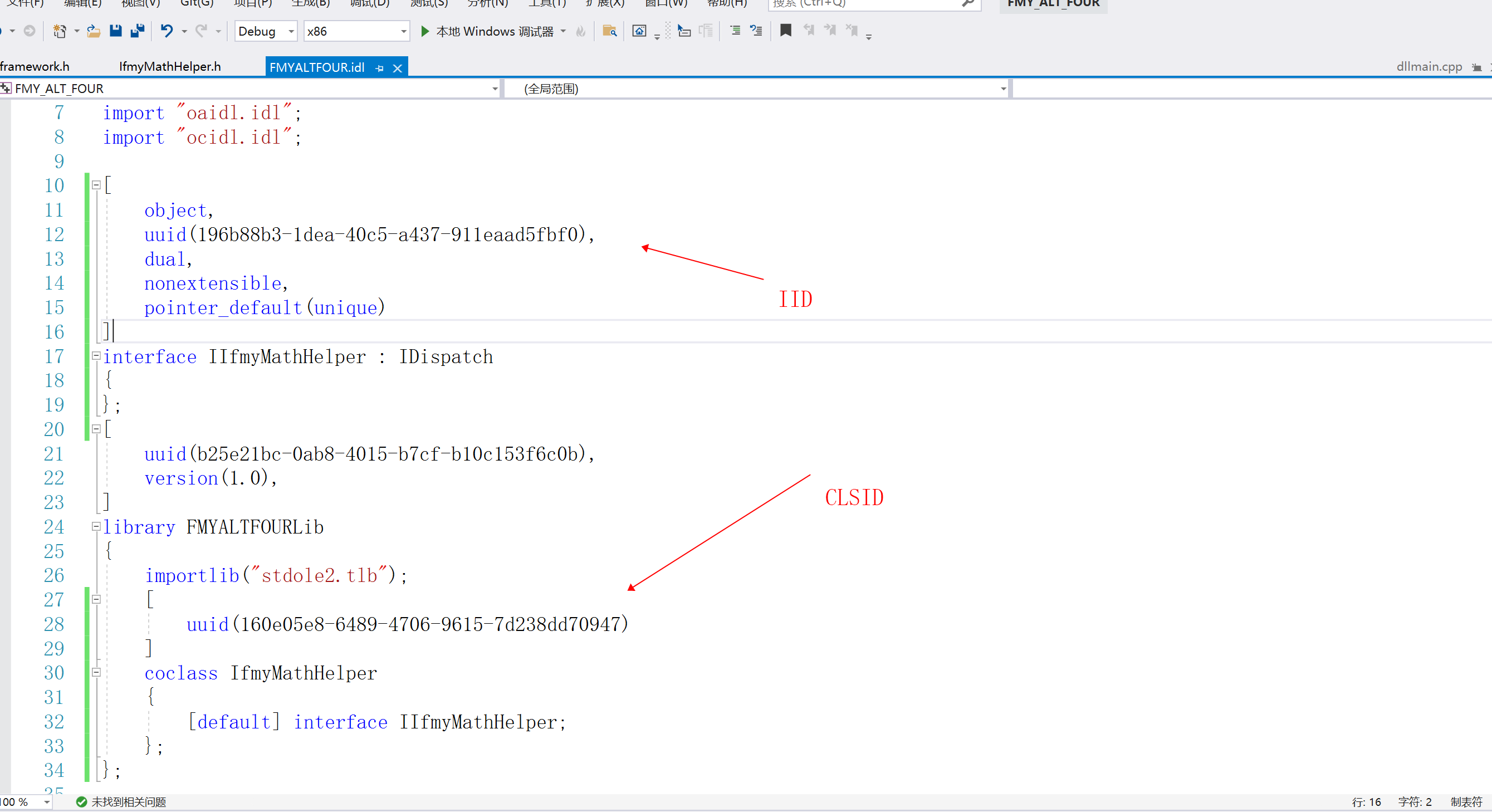
Task: Go to previous bookmark icon
Action: [x=809, y=31]
